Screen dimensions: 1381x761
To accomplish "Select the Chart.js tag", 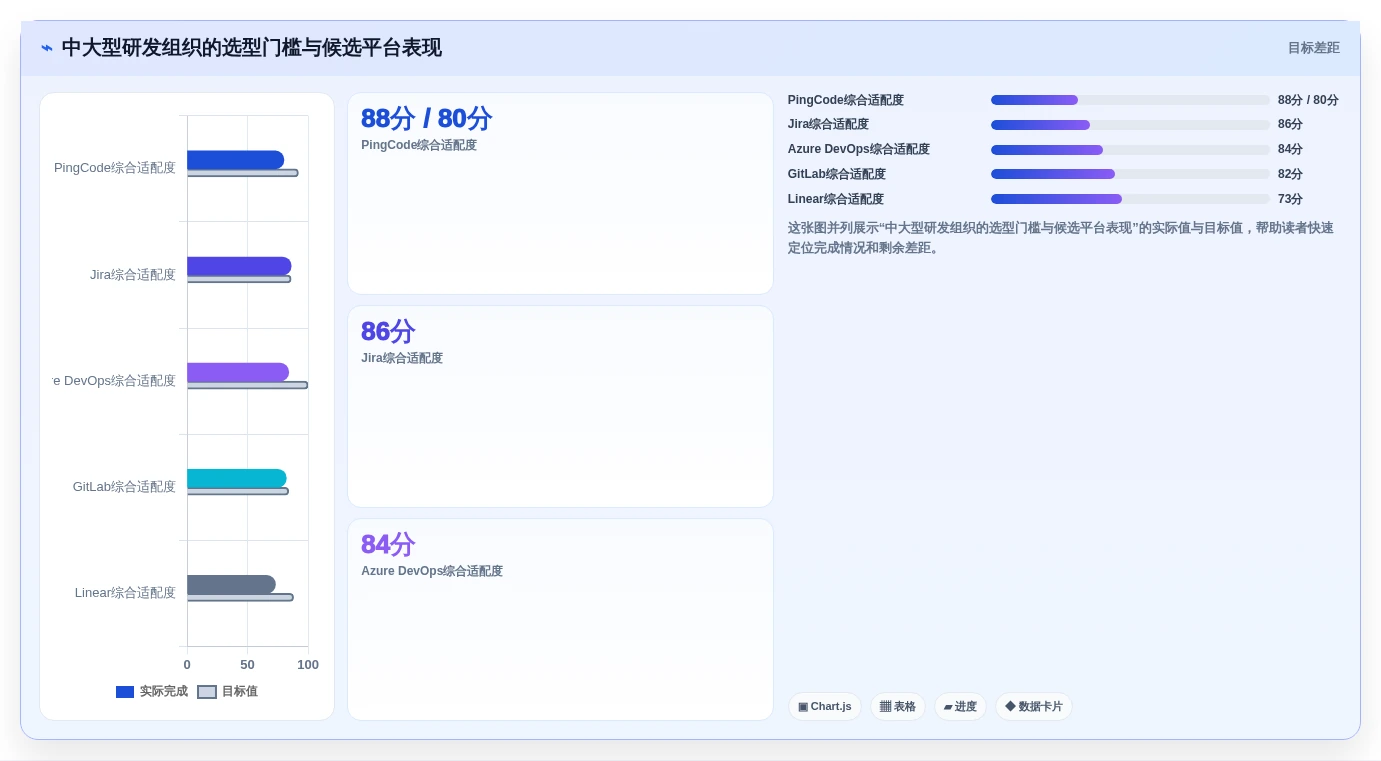I will 825,706.
